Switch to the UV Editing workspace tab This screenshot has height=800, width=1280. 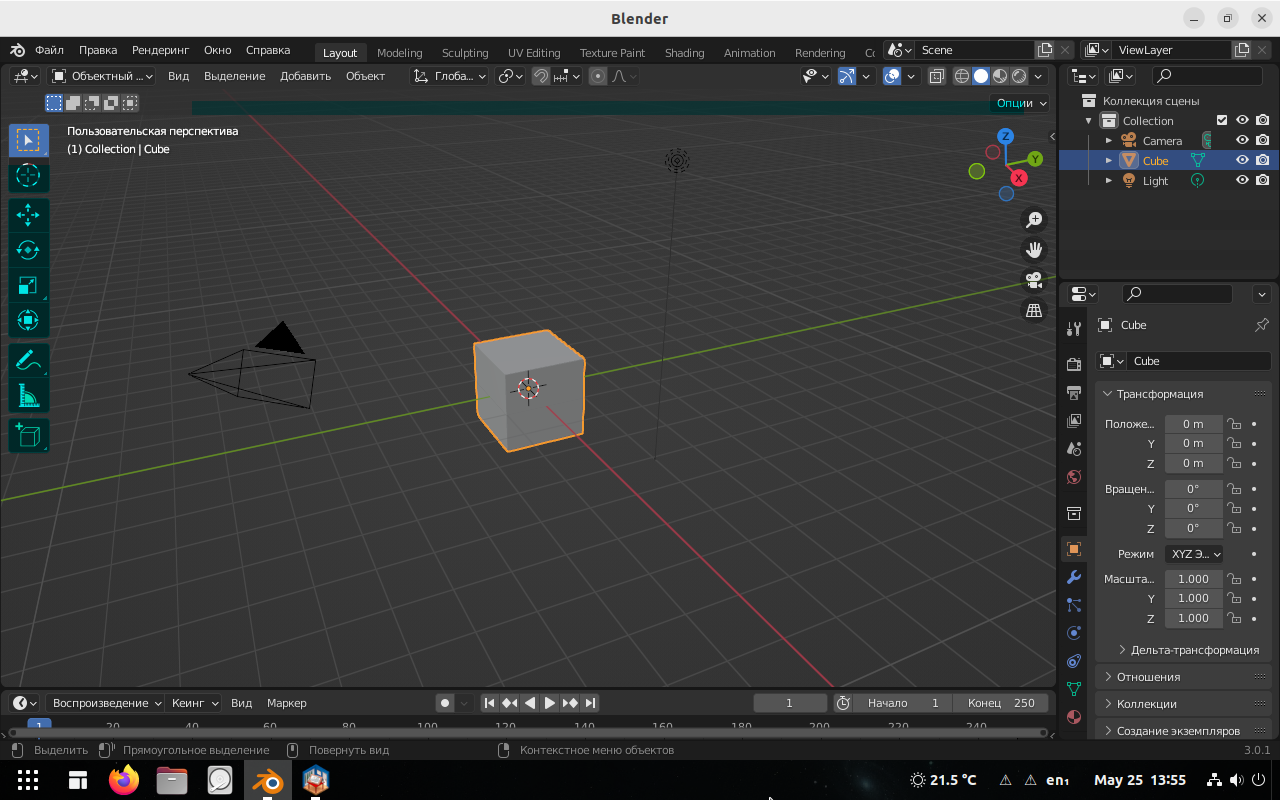534,53
